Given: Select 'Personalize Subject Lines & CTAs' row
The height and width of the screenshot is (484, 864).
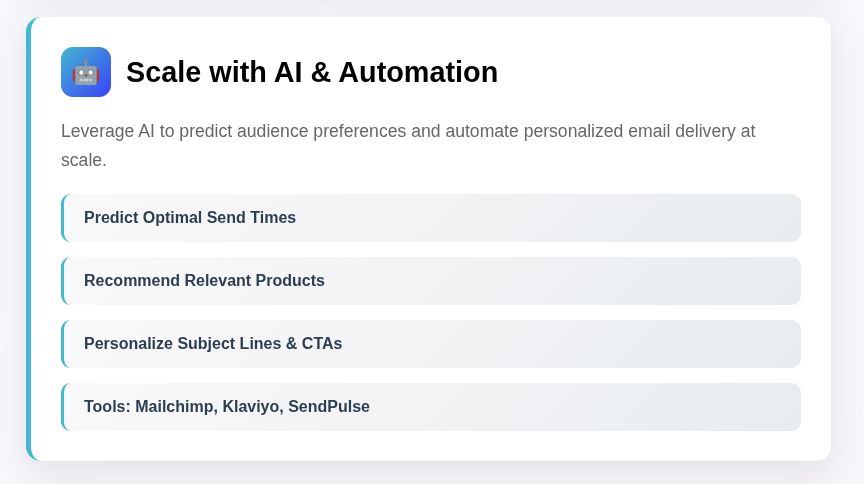Looking at the screenshot, I should 431,343.
